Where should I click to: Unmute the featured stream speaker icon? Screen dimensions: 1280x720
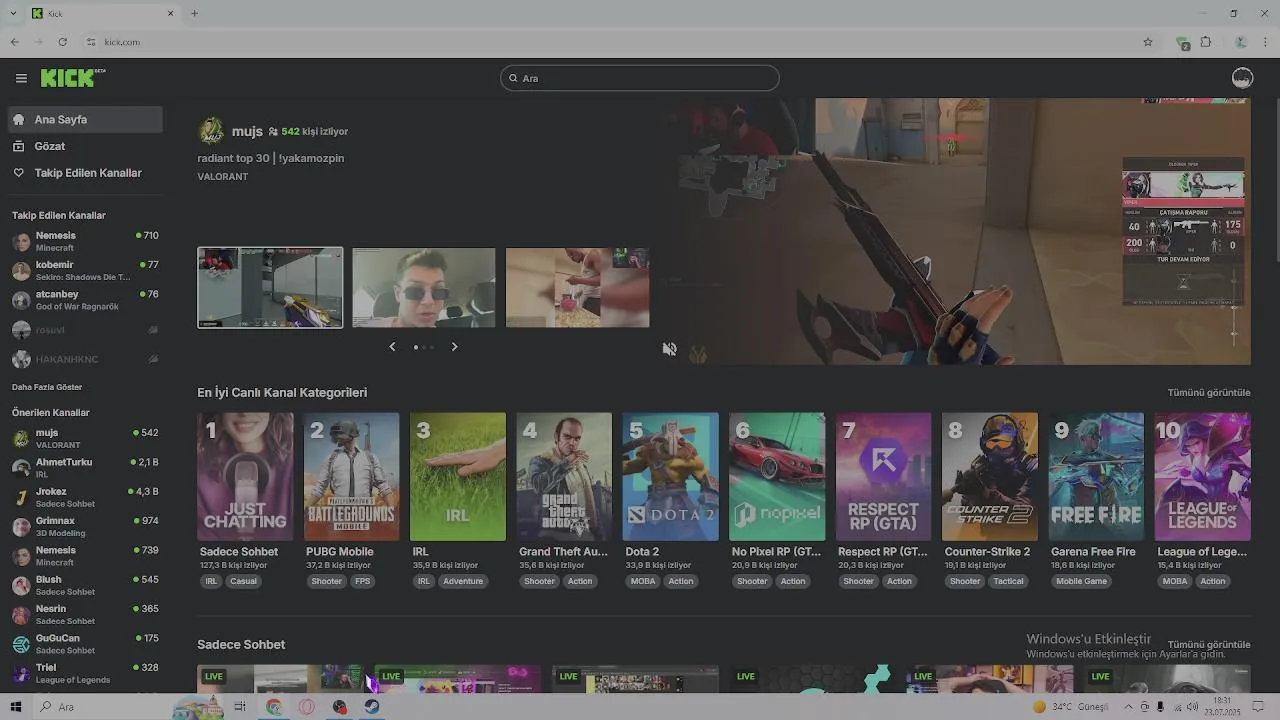(669, 349)
